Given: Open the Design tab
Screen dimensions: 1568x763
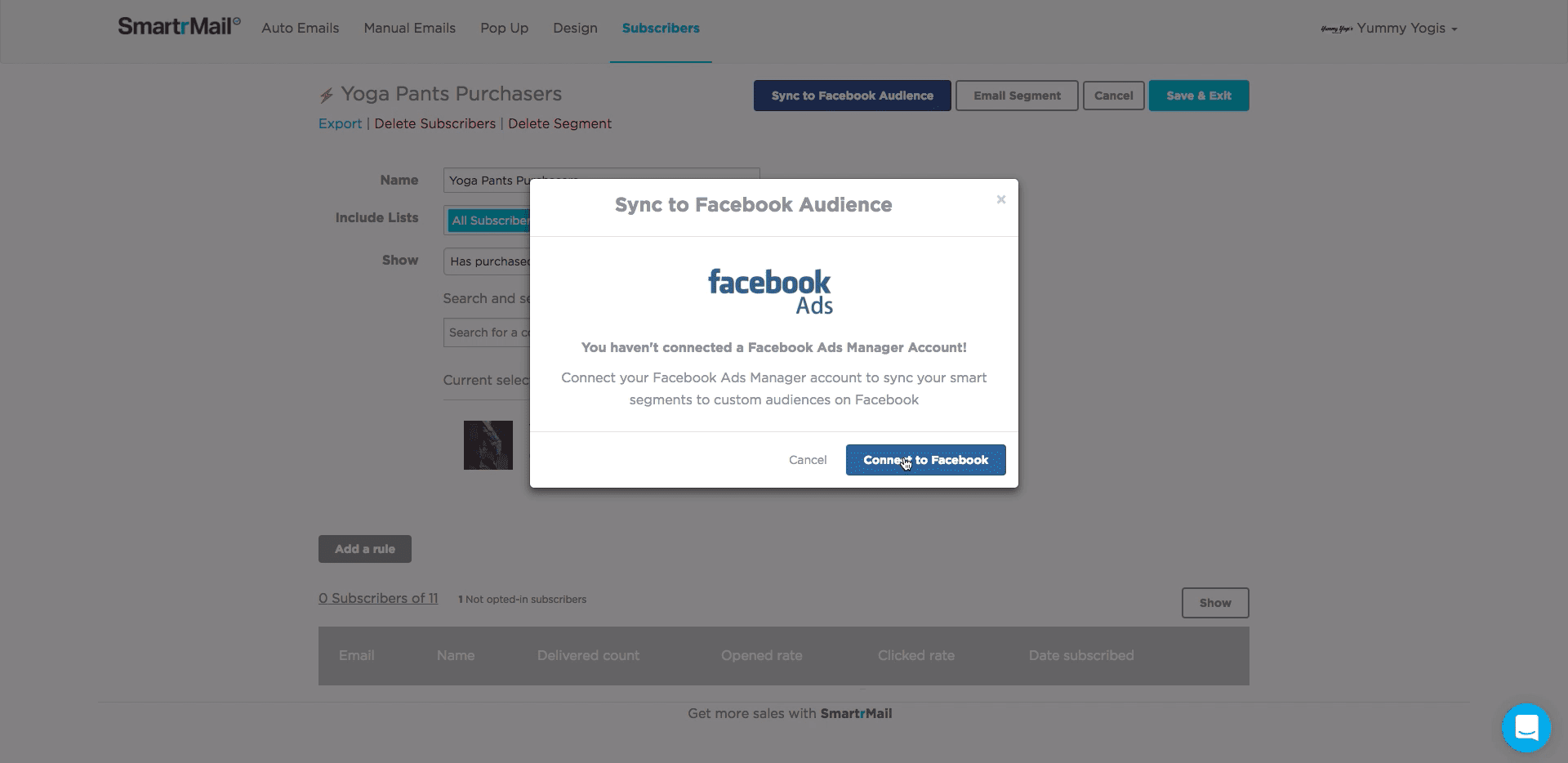Looking at the screenshot, I should (x=575, y=29).
